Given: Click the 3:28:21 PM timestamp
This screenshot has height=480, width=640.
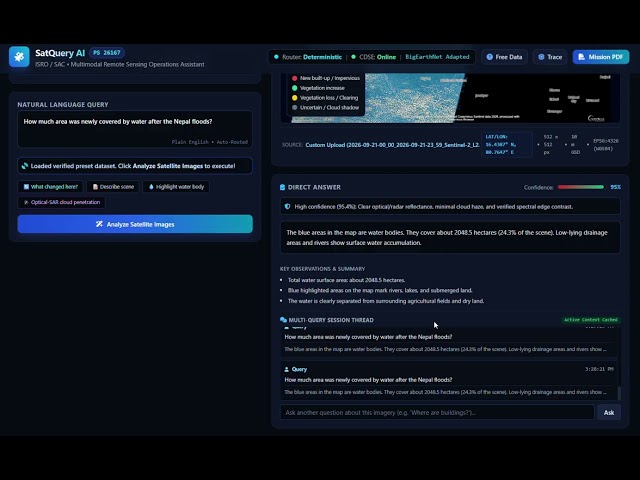Looking at the screenshot, I should tap(599, 369).
